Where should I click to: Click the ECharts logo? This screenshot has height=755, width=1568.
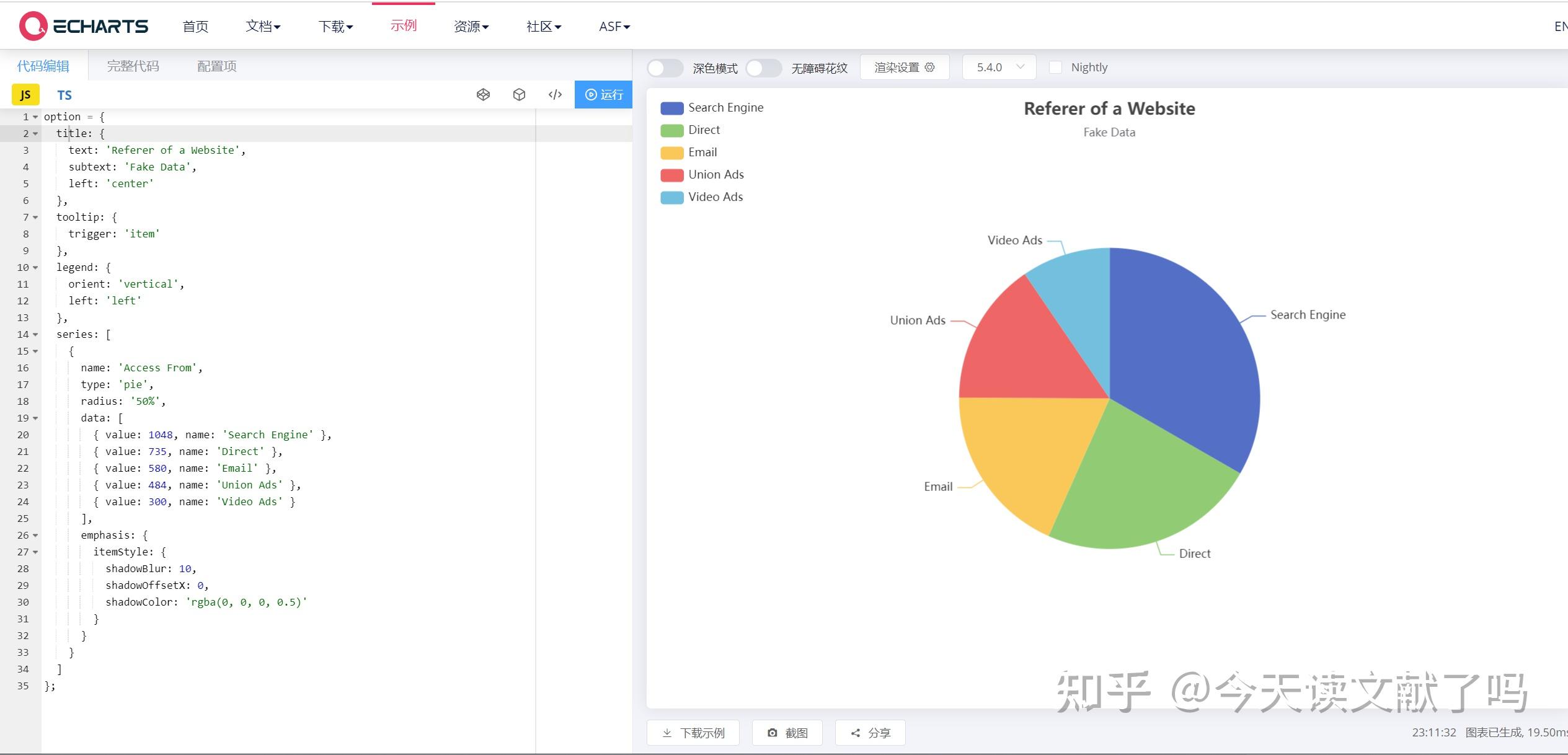pos(82,25)
